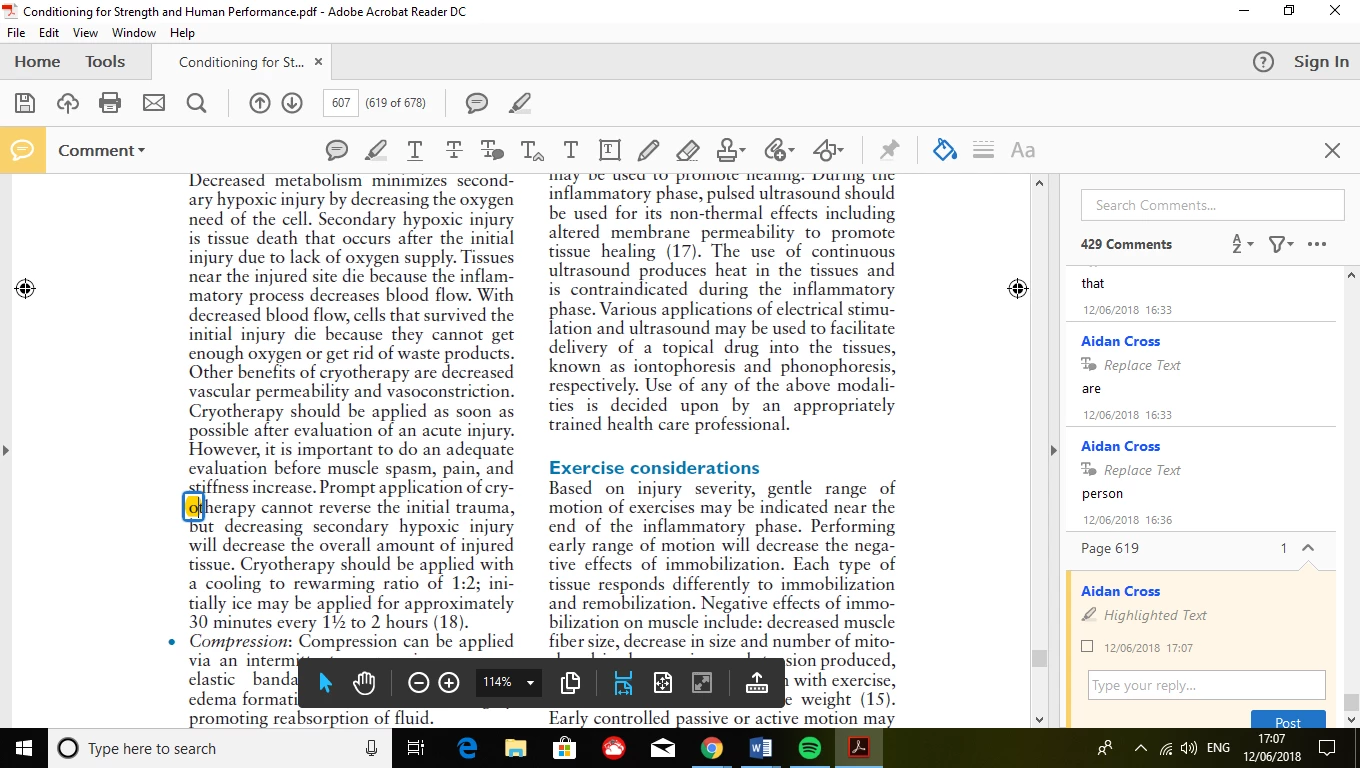Click the page display copy icon
This screenshot has height=768, width=1360.
[x=571, y=682]
